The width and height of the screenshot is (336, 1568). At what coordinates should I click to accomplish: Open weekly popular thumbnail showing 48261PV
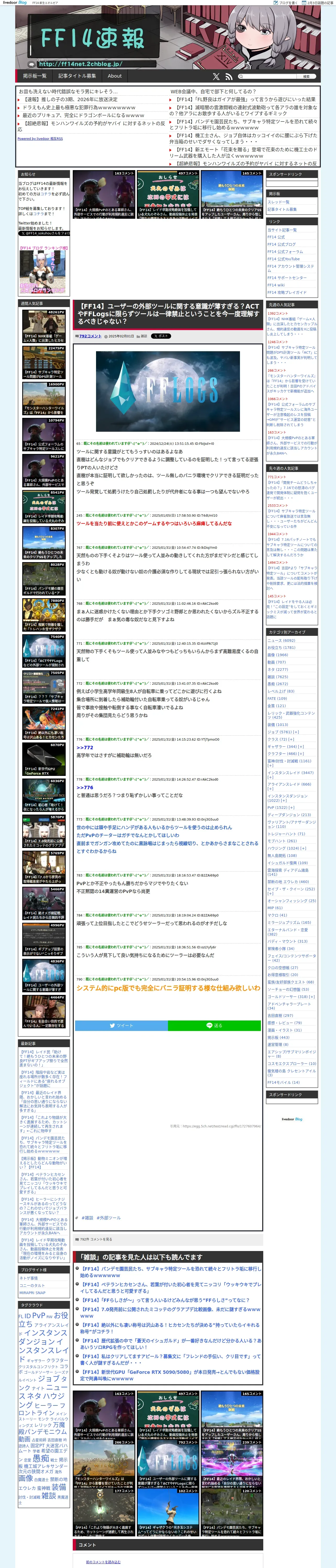(x=44, y=326)
